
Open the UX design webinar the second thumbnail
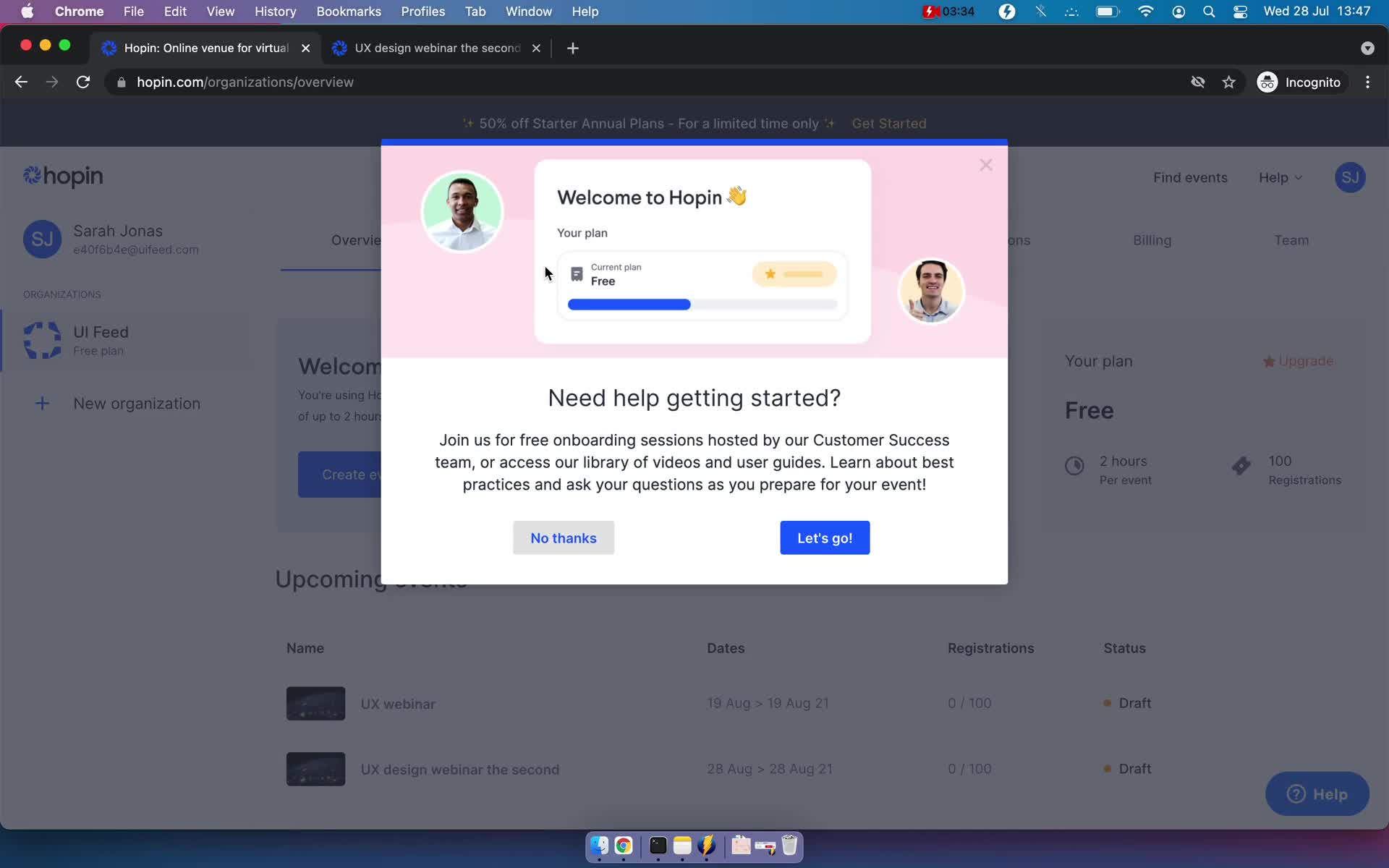pos(315,769)
